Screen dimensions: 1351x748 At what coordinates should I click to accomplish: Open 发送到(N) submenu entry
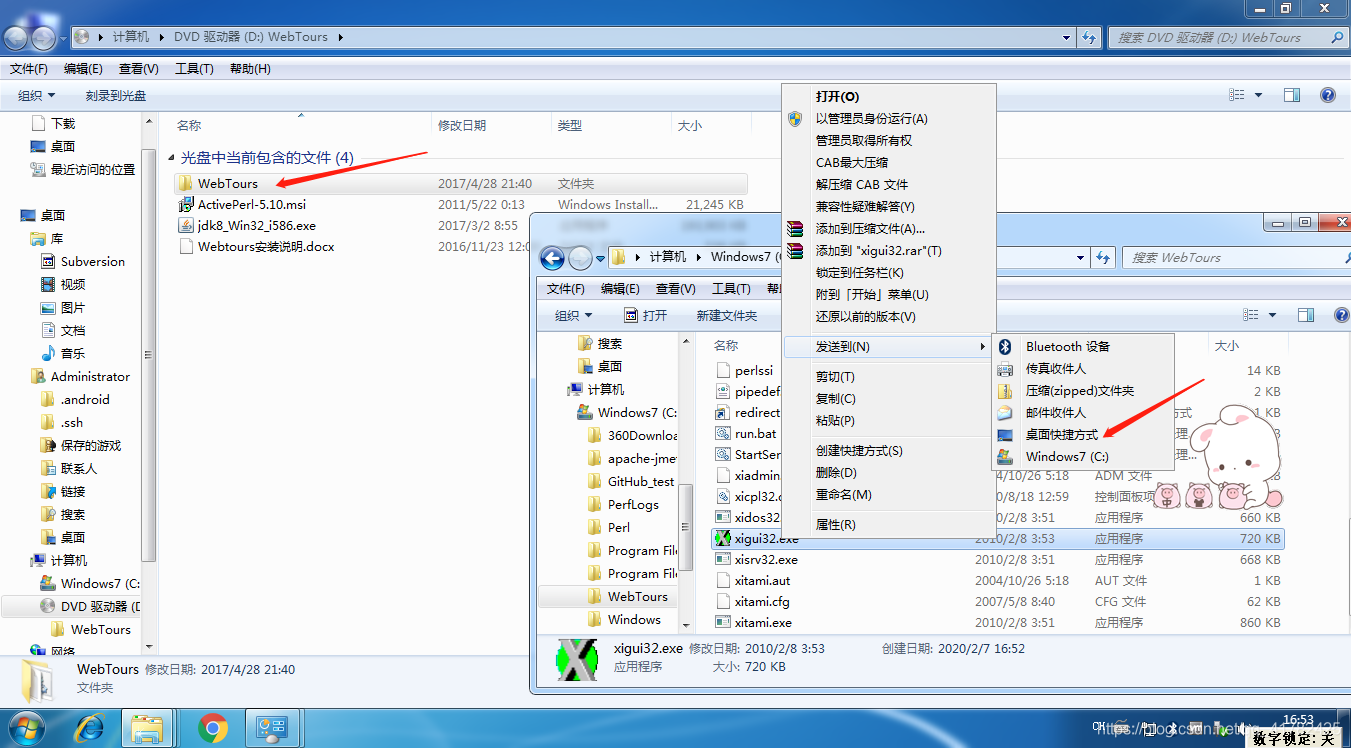888,347
